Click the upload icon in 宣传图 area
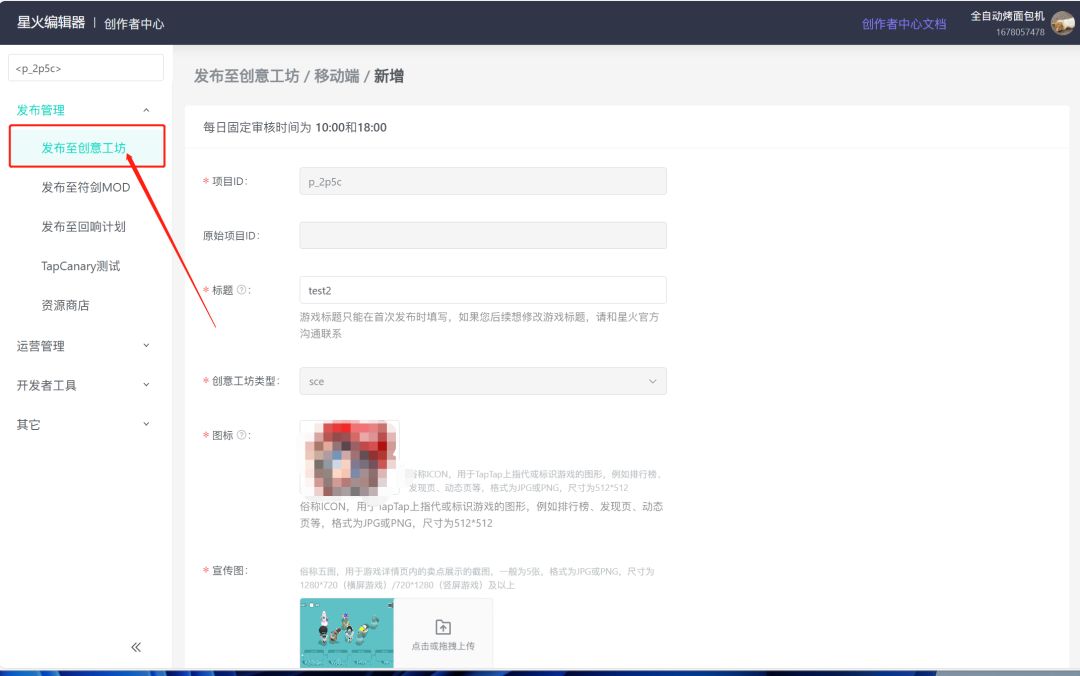Viewport: 1080px width, 676px height. [x=443, y=627]
